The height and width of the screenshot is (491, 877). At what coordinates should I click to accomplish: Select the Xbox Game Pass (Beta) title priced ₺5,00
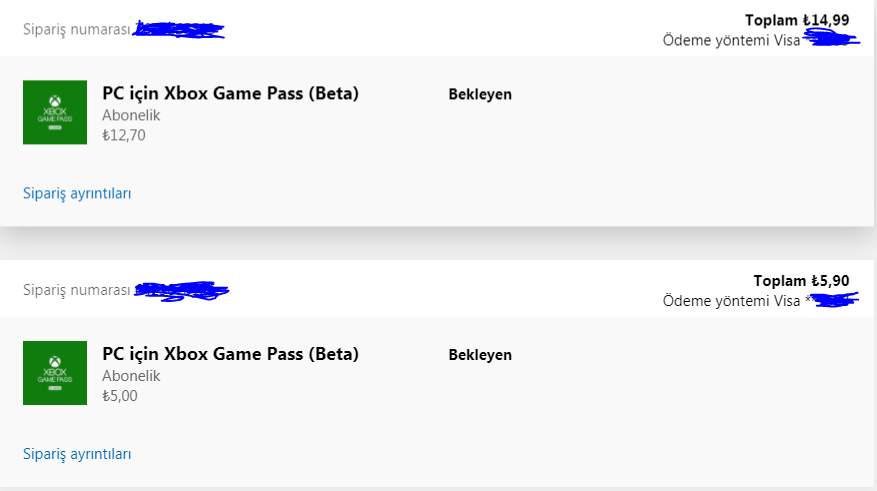230,354
